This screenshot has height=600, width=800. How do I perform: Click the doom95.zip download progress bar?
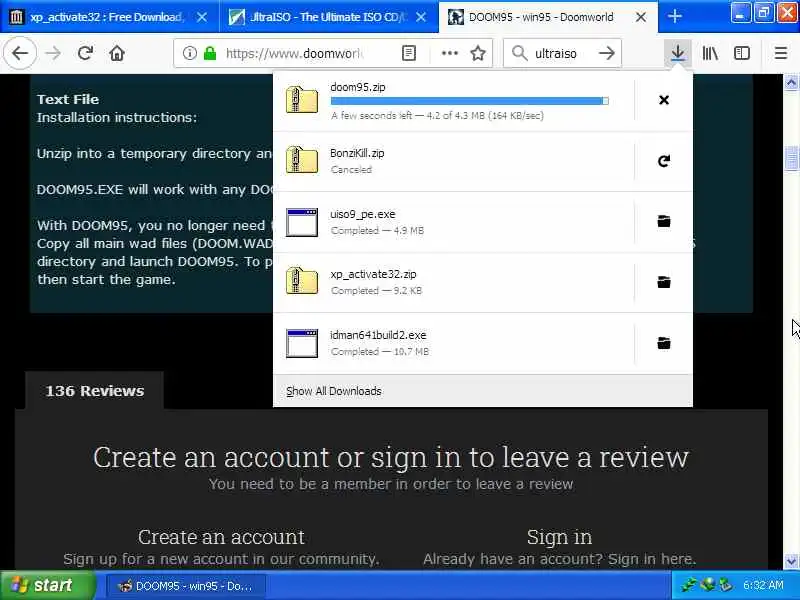[469, 101]
